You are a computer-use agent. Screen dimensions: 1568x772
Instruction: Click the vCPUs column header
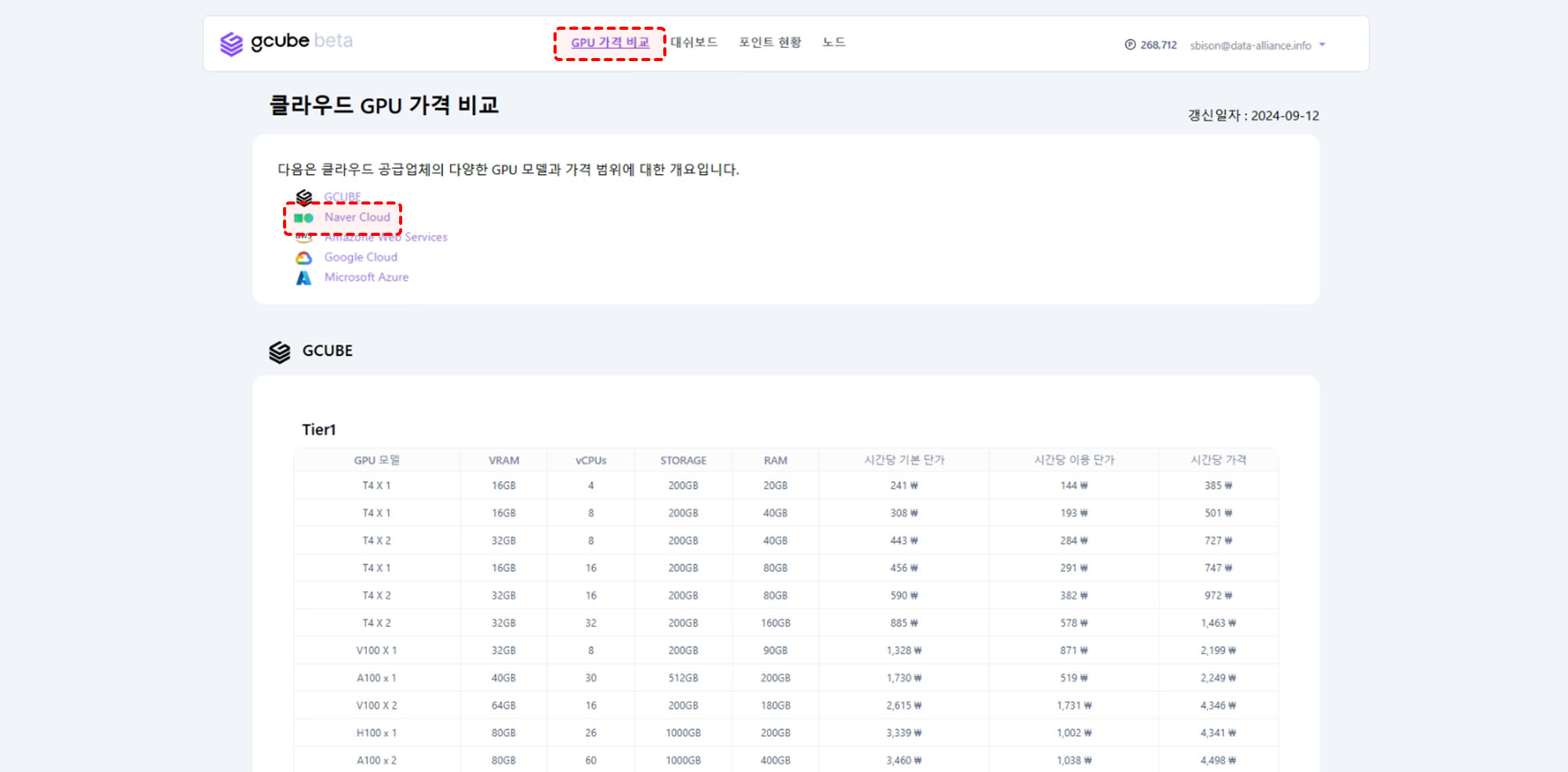(x=591, y=460)
